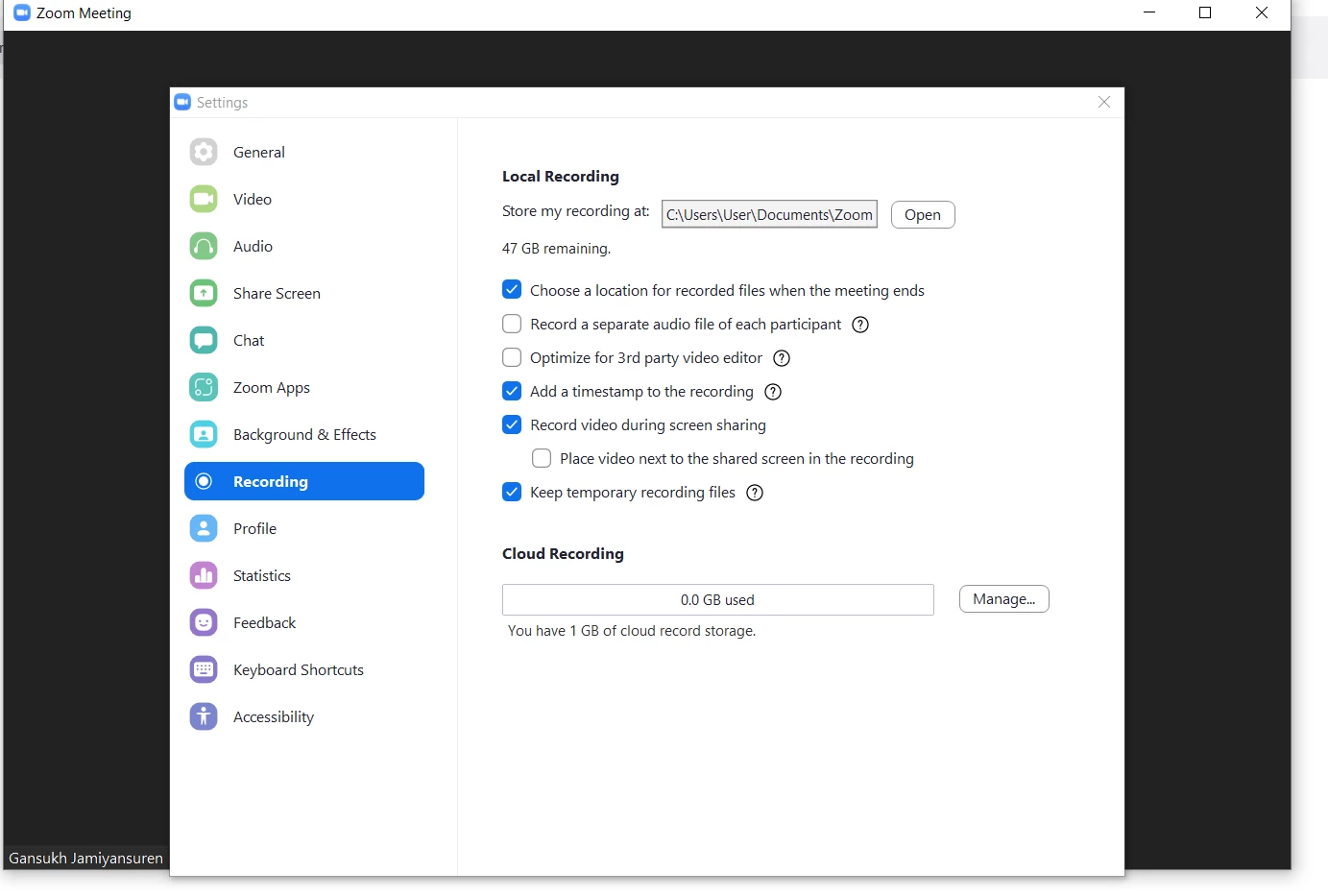Viewport: 1328px width, 896px height.
Task: Show help for 3rd party video editor
Action: click(782, 358)
